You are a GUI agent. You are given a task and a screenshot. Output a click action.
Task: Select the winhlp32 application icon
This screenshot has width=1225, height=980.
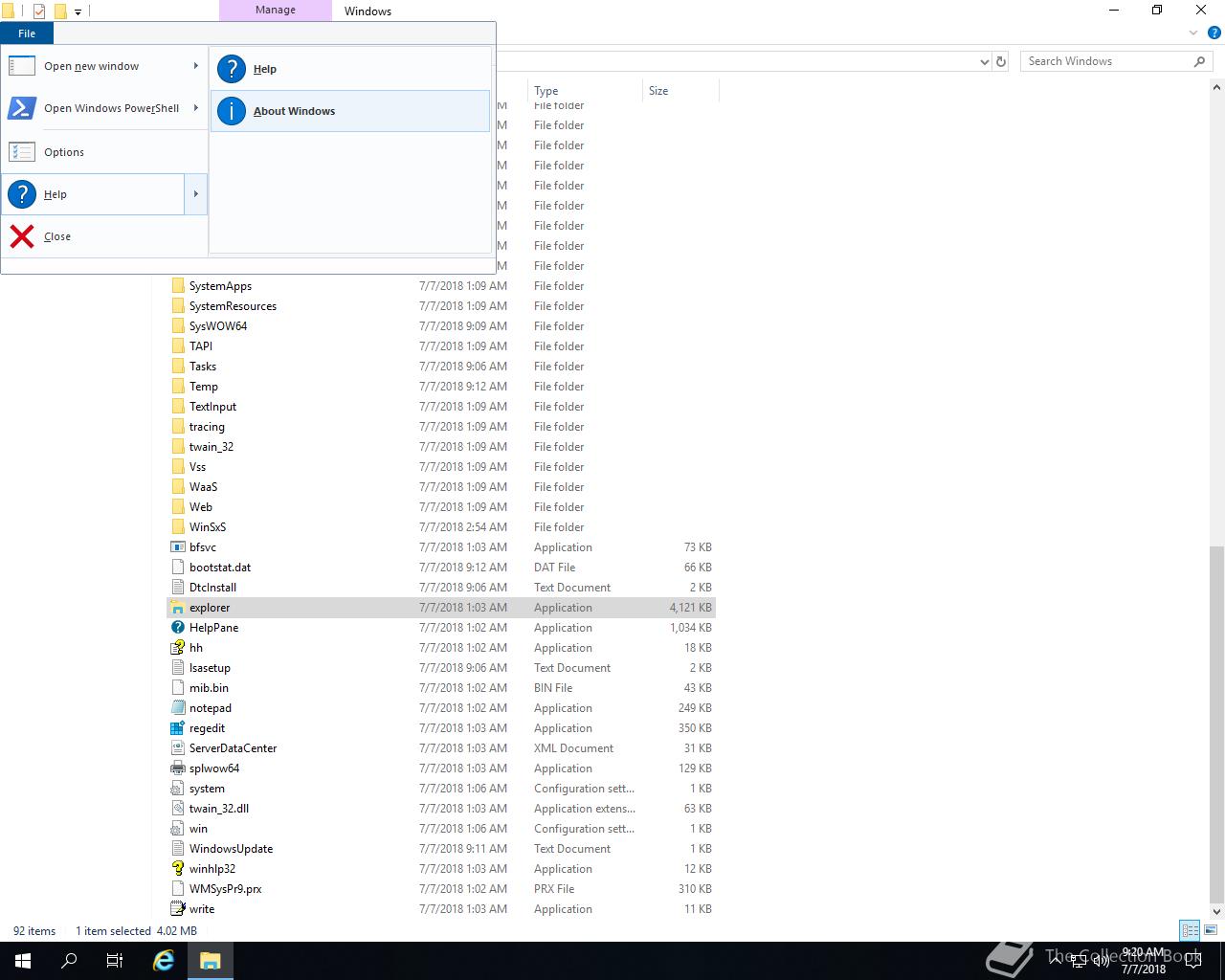pos(177,869)
